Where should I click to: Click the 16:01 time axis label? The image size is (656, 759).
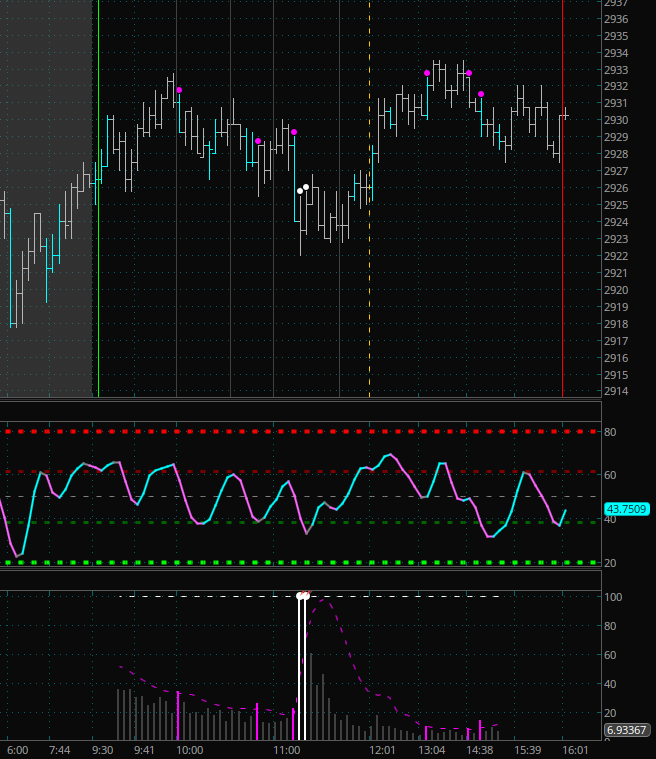[575, 749]
